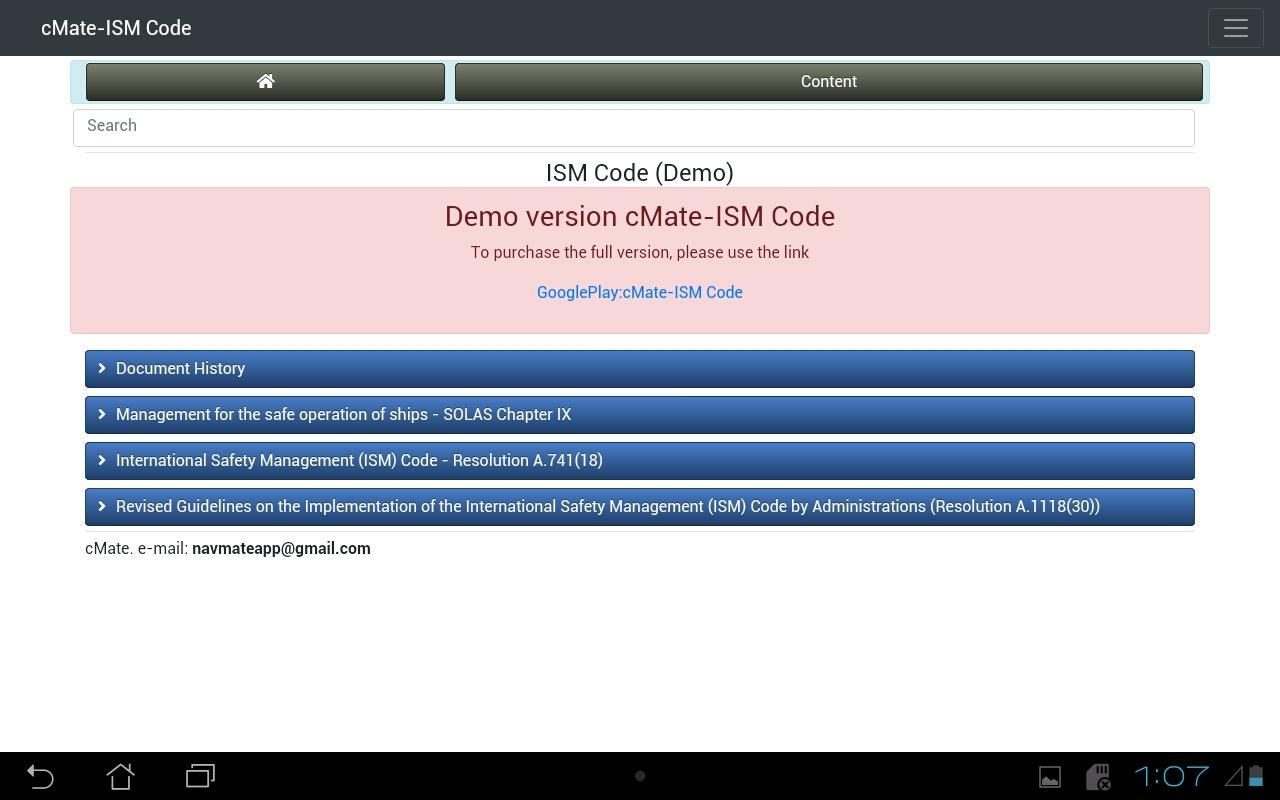Tap the SD card notification icon
This screenshot has height=800, width=1280.
point(1098,777)
